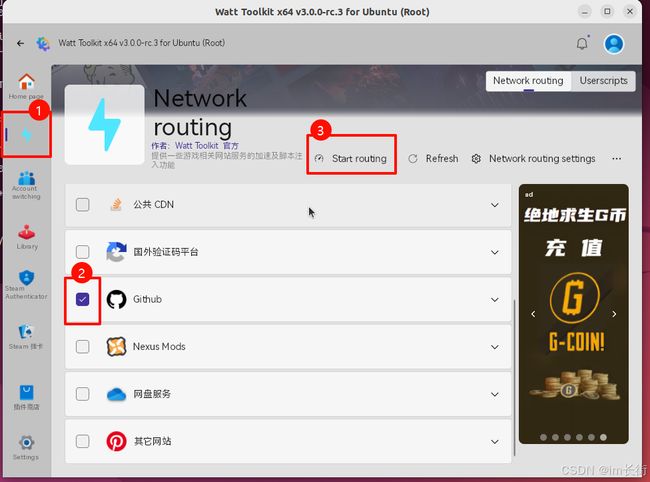Click the large lightning plugin thumbnail
Viewport: 650px width, 482px height.
[x=105, y=125]
